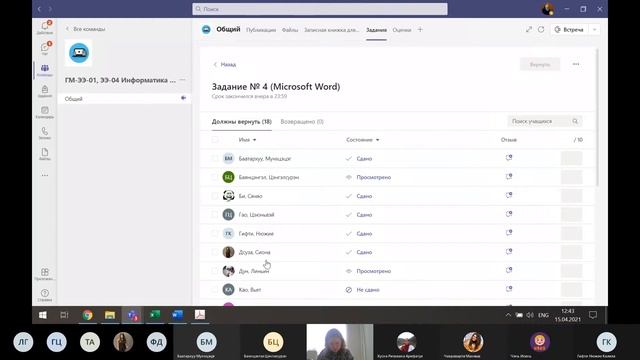The height and width of the screenshot is (360, 640).
Task: Go back with title bar back arrow
Action: coord(39,9)
